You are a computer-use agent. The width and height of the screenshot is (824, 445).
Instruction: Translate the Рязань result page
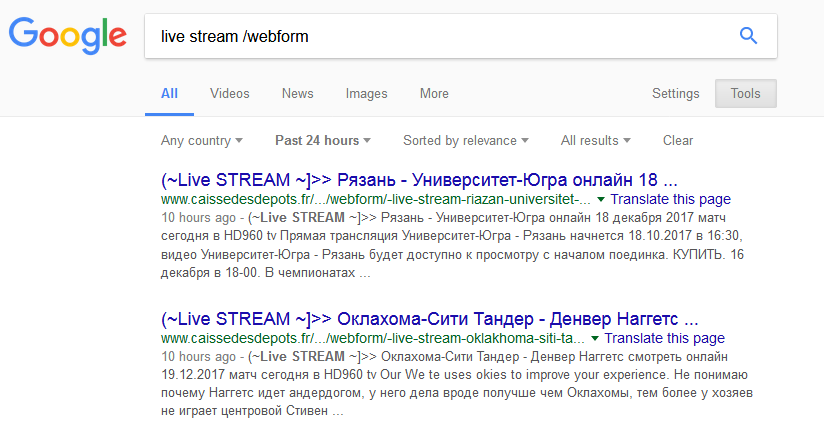point(671,200)
